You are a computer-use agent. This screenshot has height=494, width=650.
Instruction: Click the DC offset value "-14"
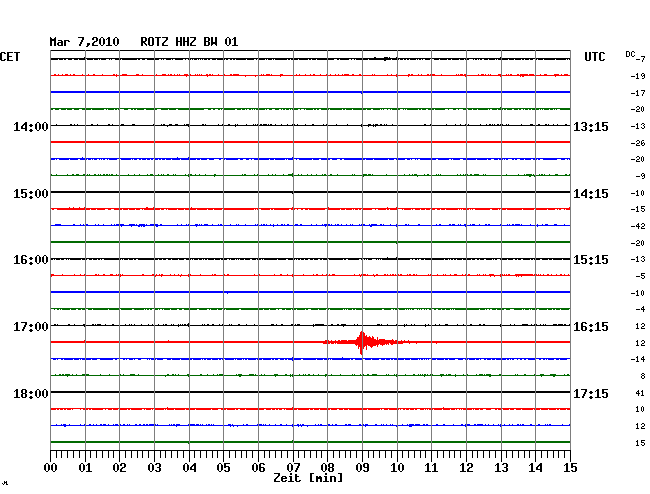638,359
